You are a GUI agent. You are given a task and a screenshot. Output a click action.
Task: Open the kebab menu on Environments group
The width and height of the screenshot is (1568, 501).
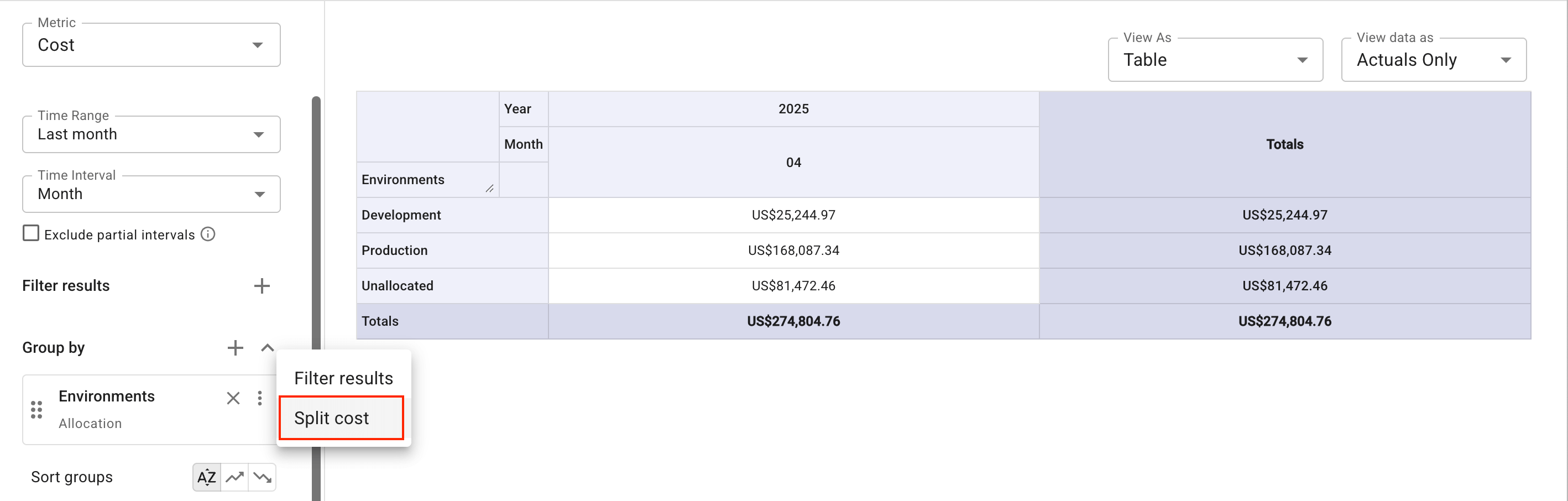[x=260, y=398]
